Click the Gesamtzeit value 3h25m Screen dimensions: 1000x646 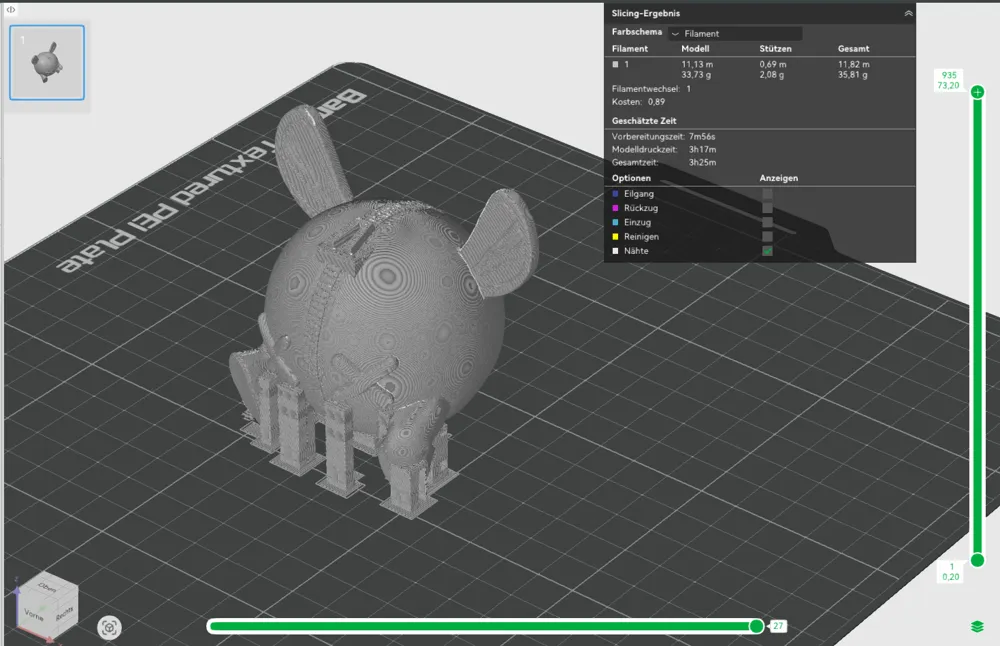coord(702,163)
